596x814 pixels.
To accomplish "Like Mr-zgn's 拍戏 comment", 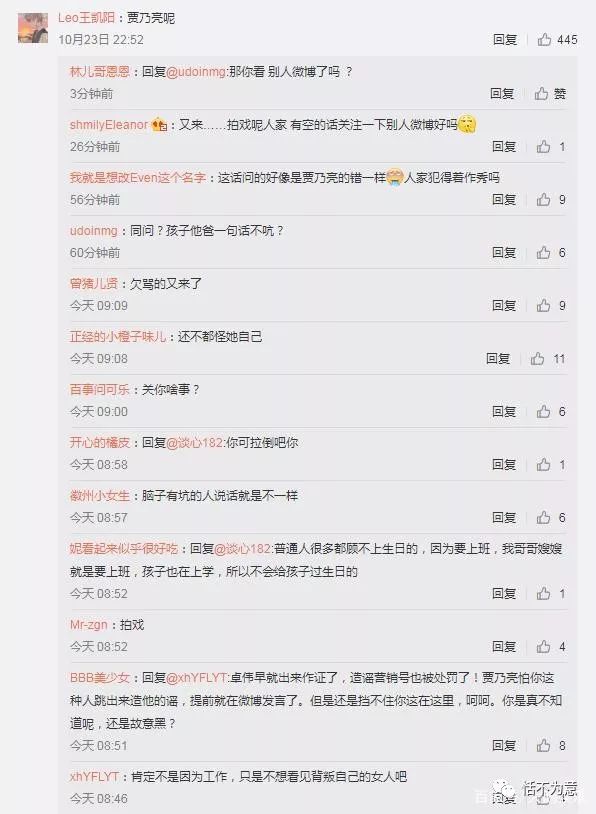I will 544,646.
